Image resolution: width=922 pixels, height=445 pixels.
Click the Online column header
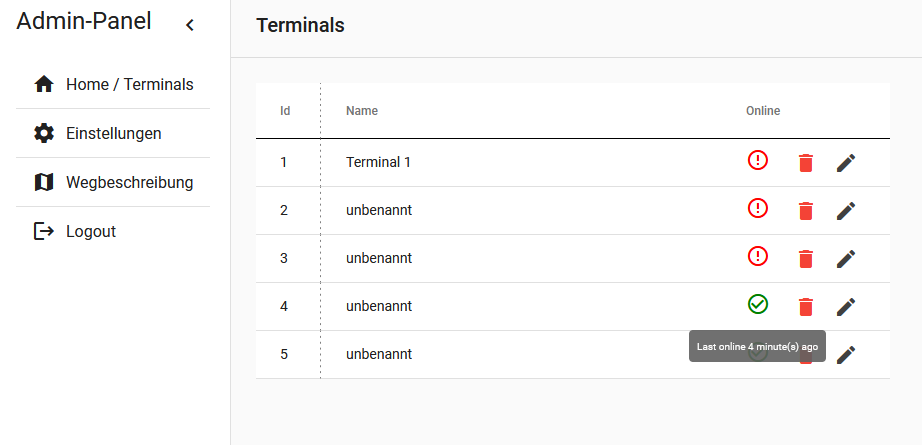click(763, 111)
